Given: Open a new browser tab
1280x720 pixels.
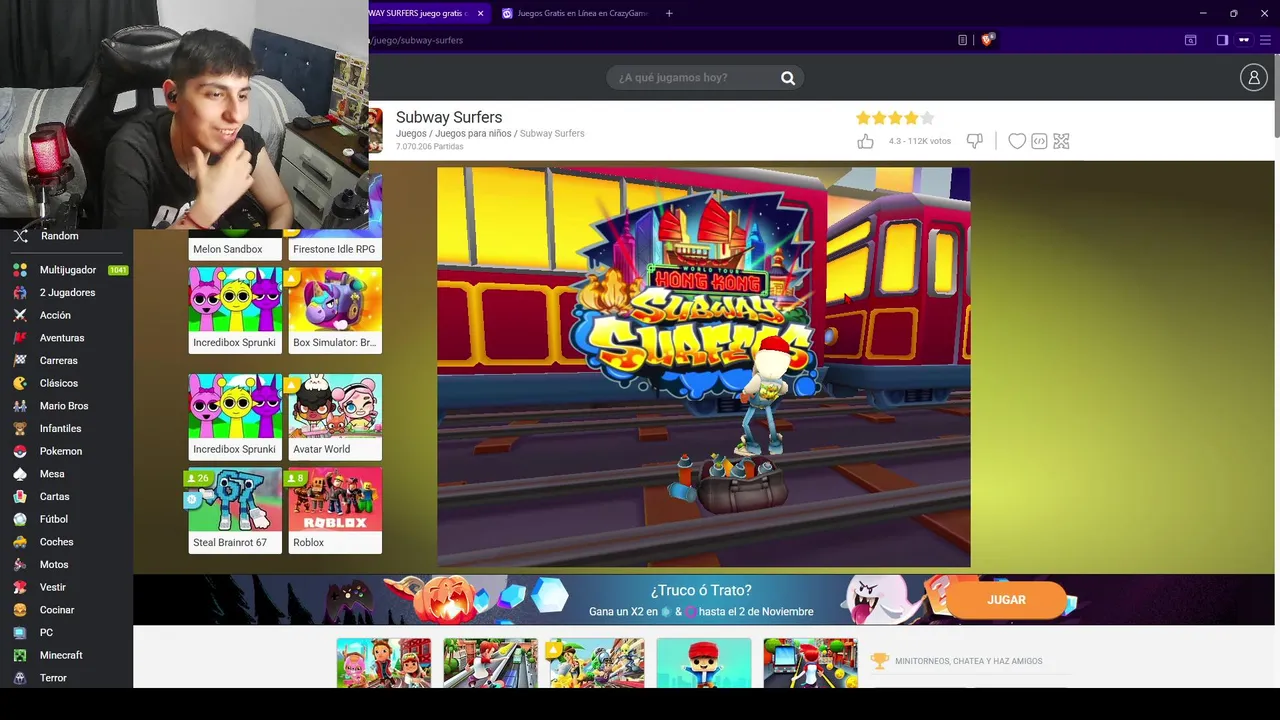Looking at the screenshot, I should [669, 13].
